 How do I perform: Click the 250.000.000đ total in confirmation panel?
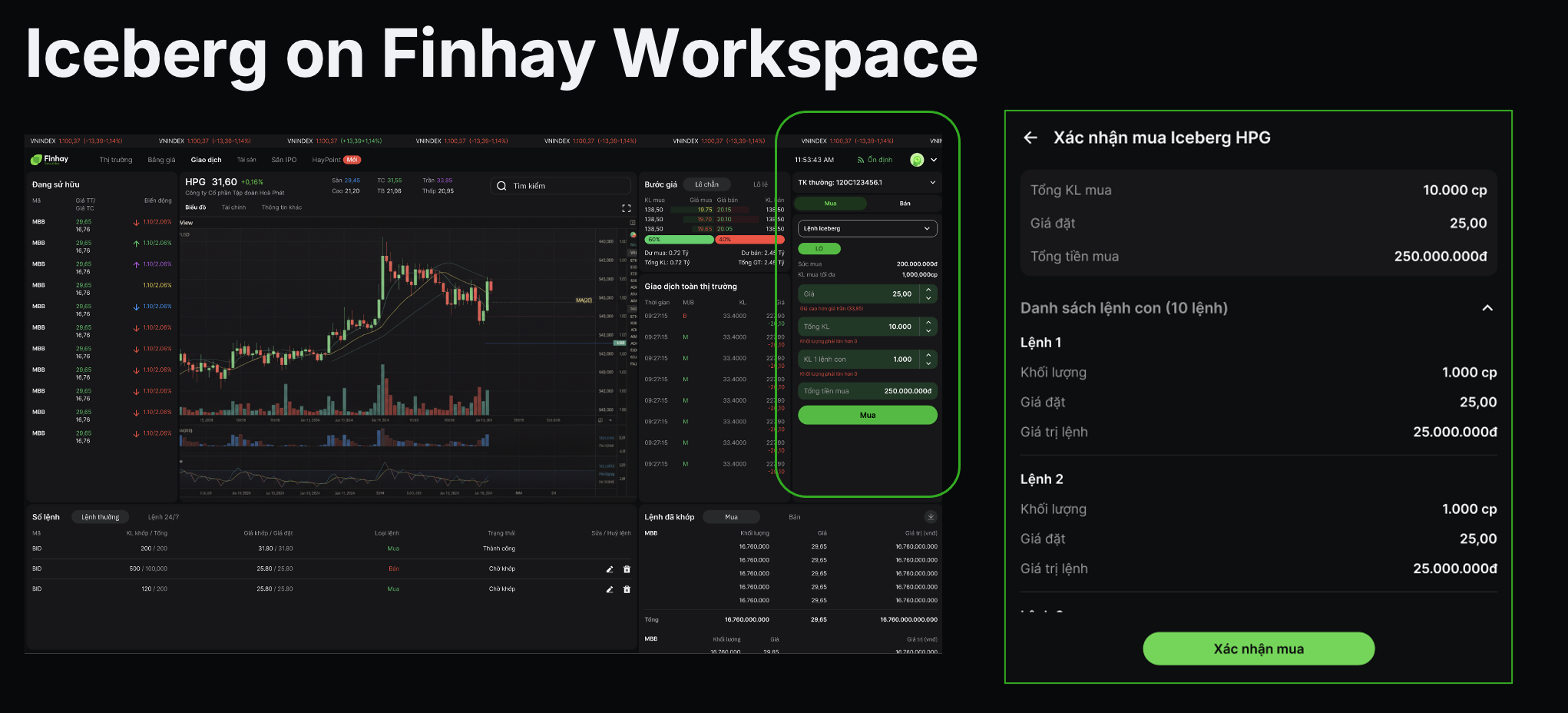1441,257
